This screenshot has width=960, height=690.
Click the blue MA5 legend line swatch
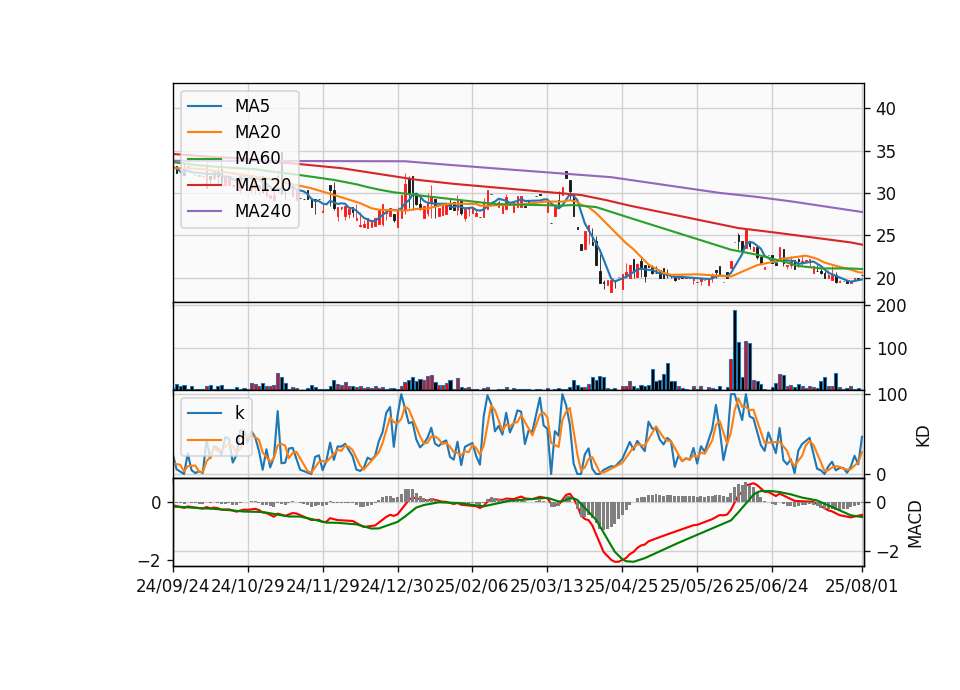click(204, 107)
